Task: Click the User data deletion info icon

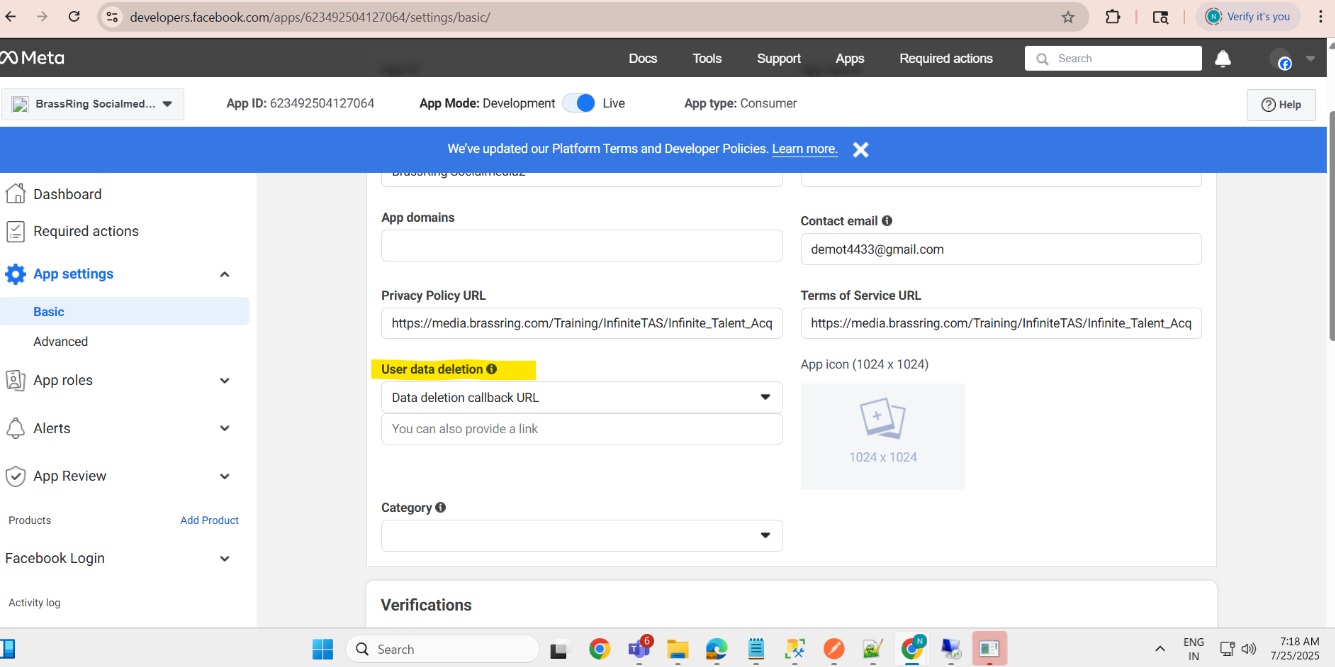Action: point(491,369)
